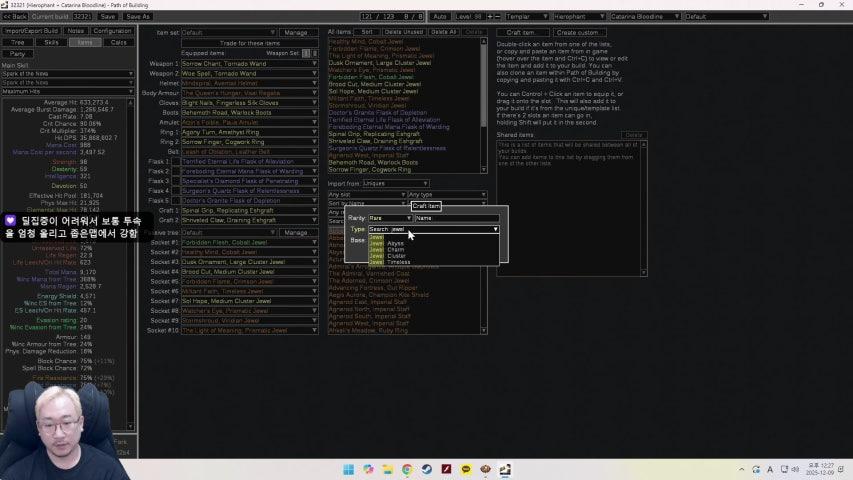Click the Name field in Craft Item
The height and width of the screenshot is (480, 853).
pyautogui.click(x=456, y=218)
